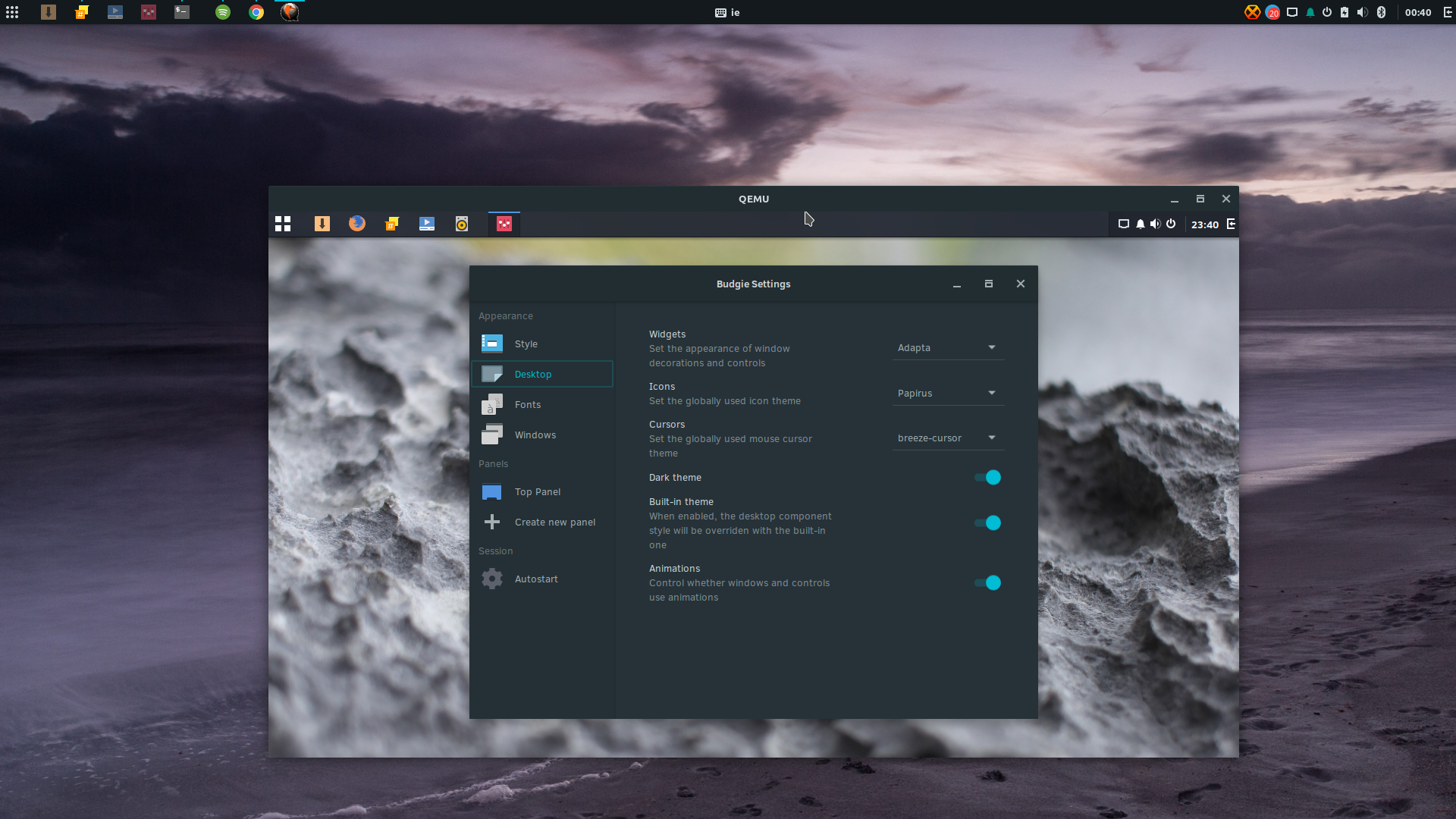Open the power menu in host tray
This screenshot has width=1456, height=819.
tap(1327, 12)
